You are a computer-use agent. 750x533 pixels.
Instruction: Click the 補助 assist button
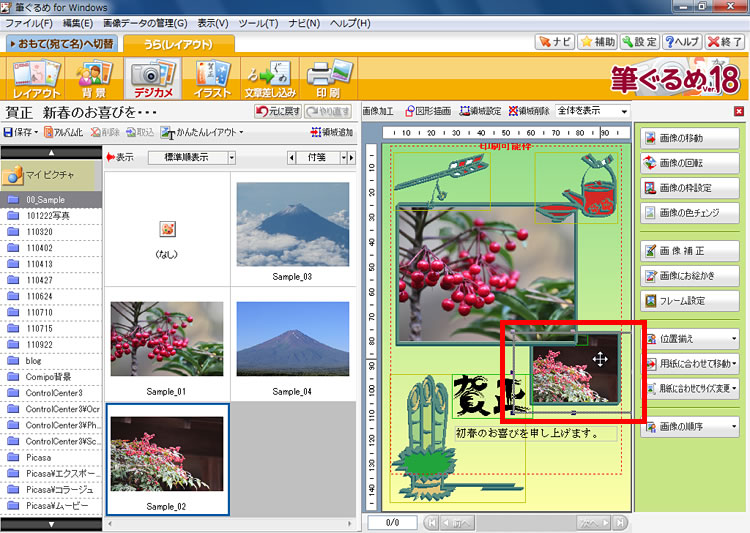click(x=597, y=42)
